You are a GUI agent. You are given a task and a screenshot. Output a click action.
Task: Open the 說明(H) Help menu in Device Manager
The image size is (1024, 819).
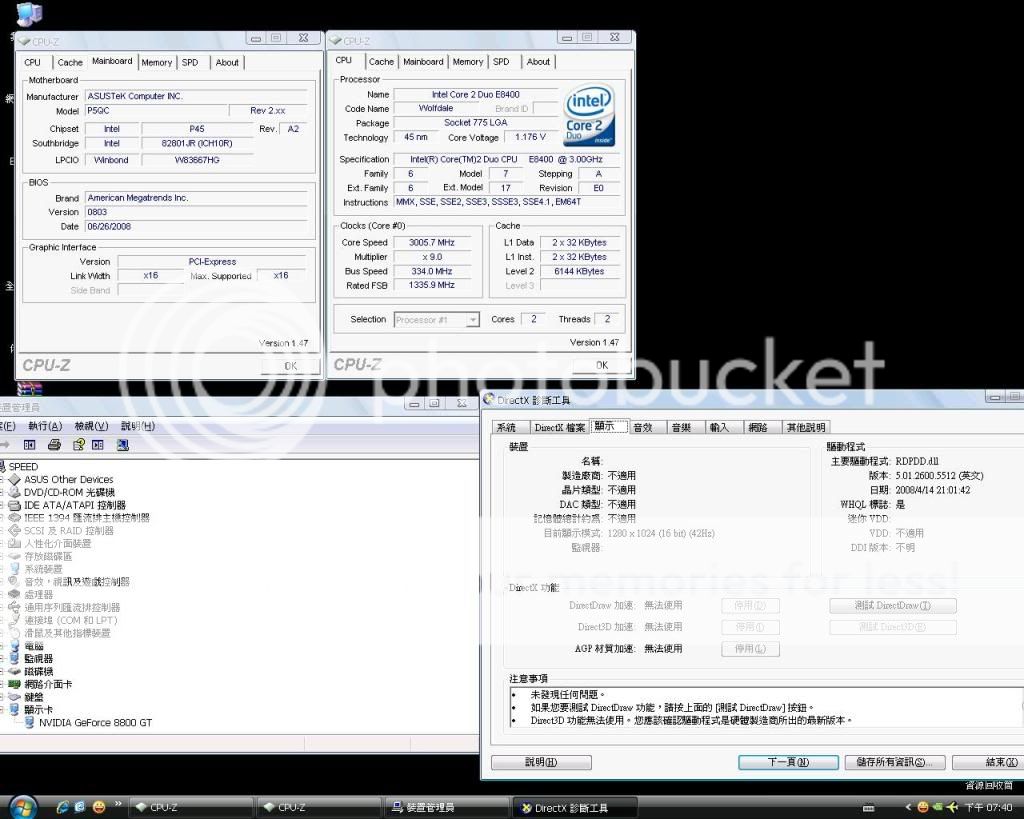point(138,426)
